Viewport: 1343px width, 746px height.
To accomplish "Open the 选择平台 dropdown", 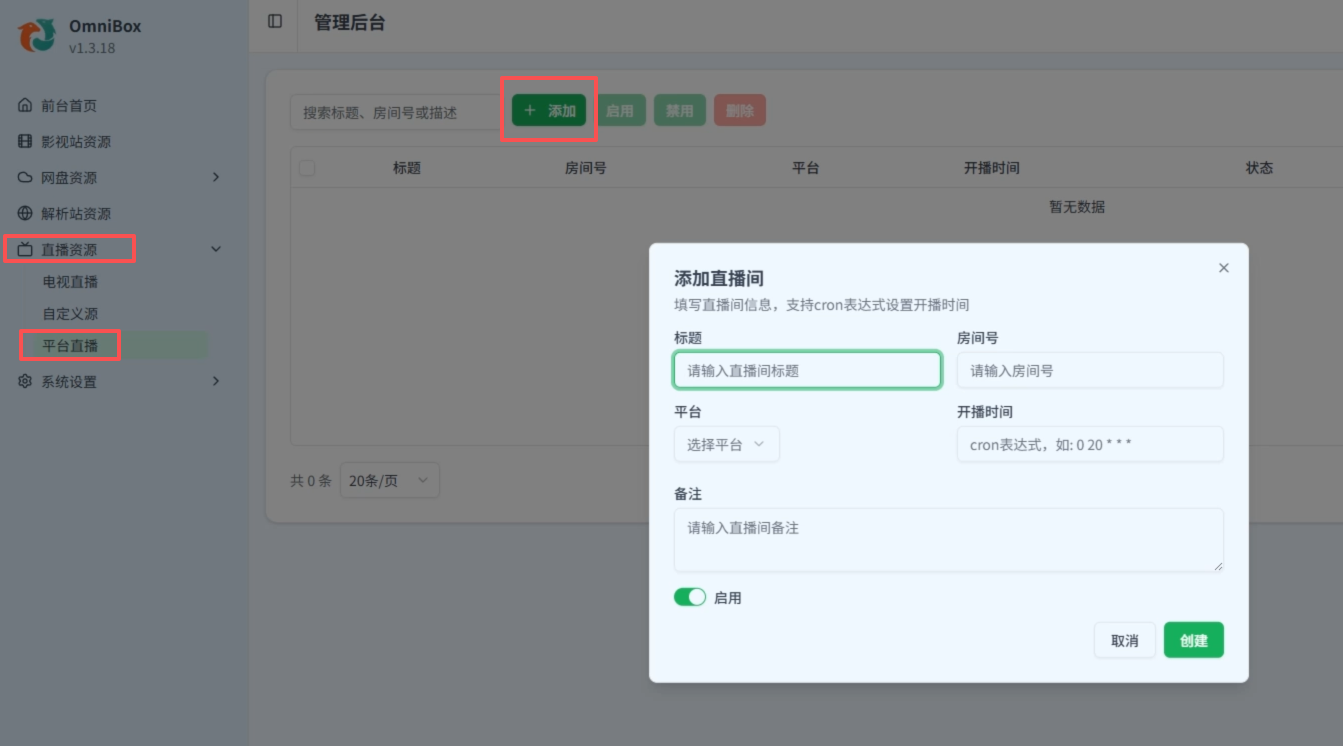I will [x=726, y=445].
